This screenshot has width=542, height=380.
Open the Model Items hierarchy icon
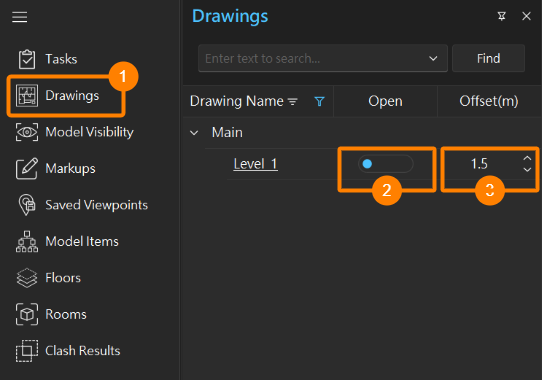(x=27, y=241)
